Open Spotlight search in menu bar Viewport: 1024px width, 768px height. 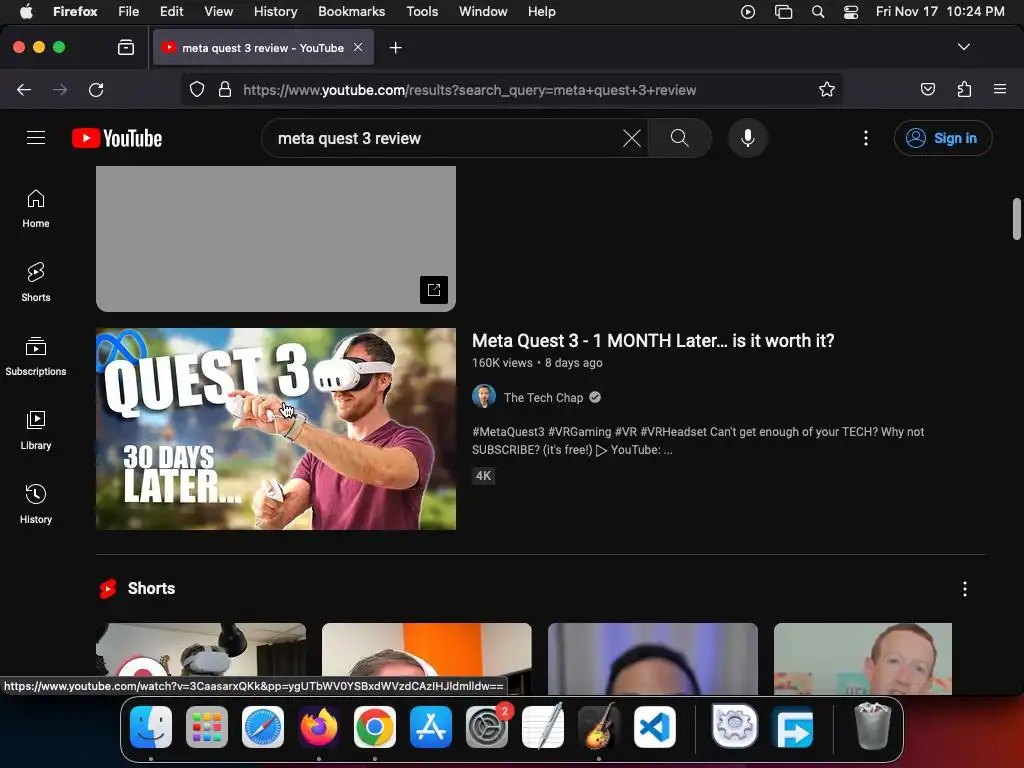tap(818, 11)
